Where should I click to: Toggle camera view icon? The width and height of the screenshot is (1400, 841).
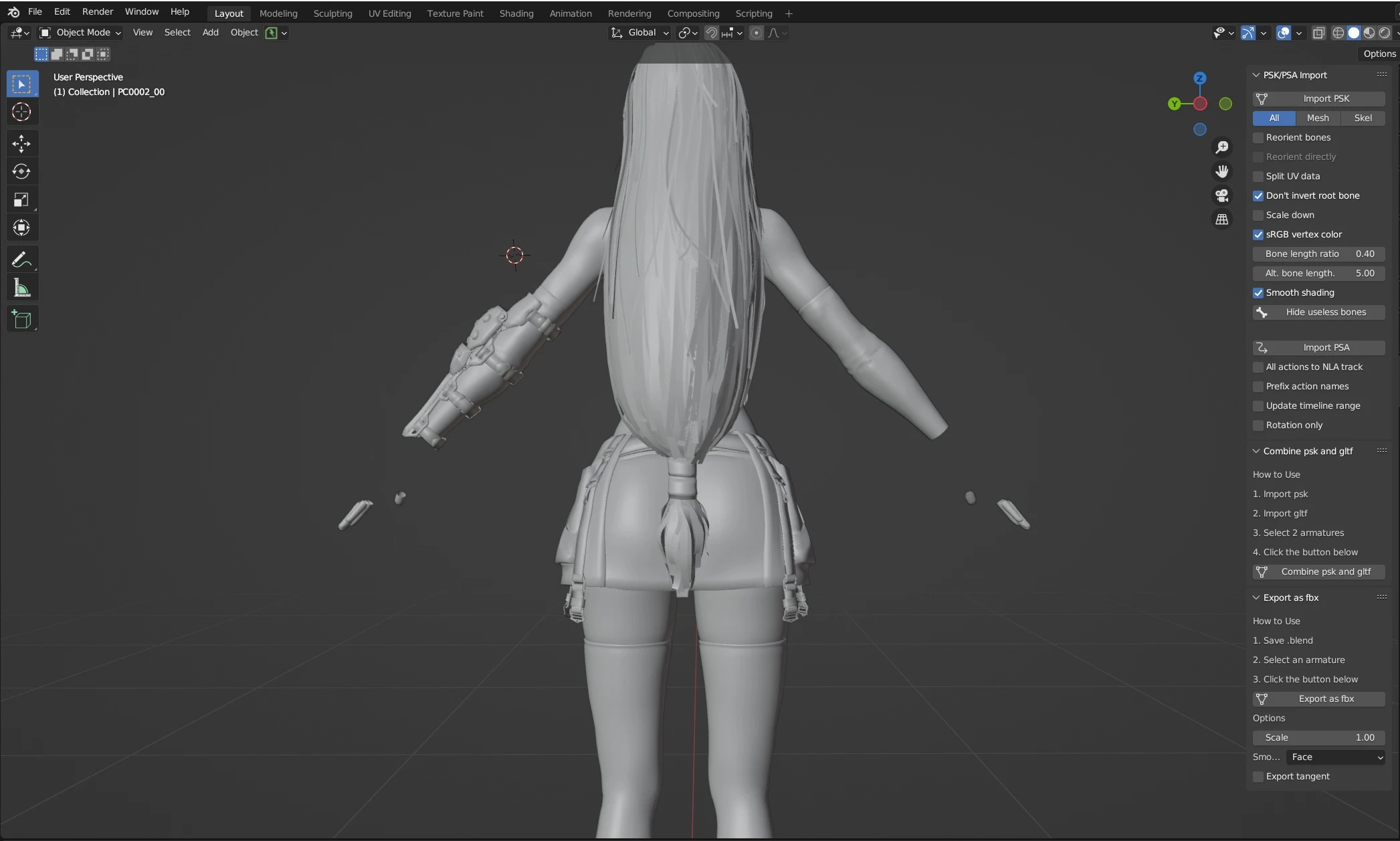coord(1222,195)
